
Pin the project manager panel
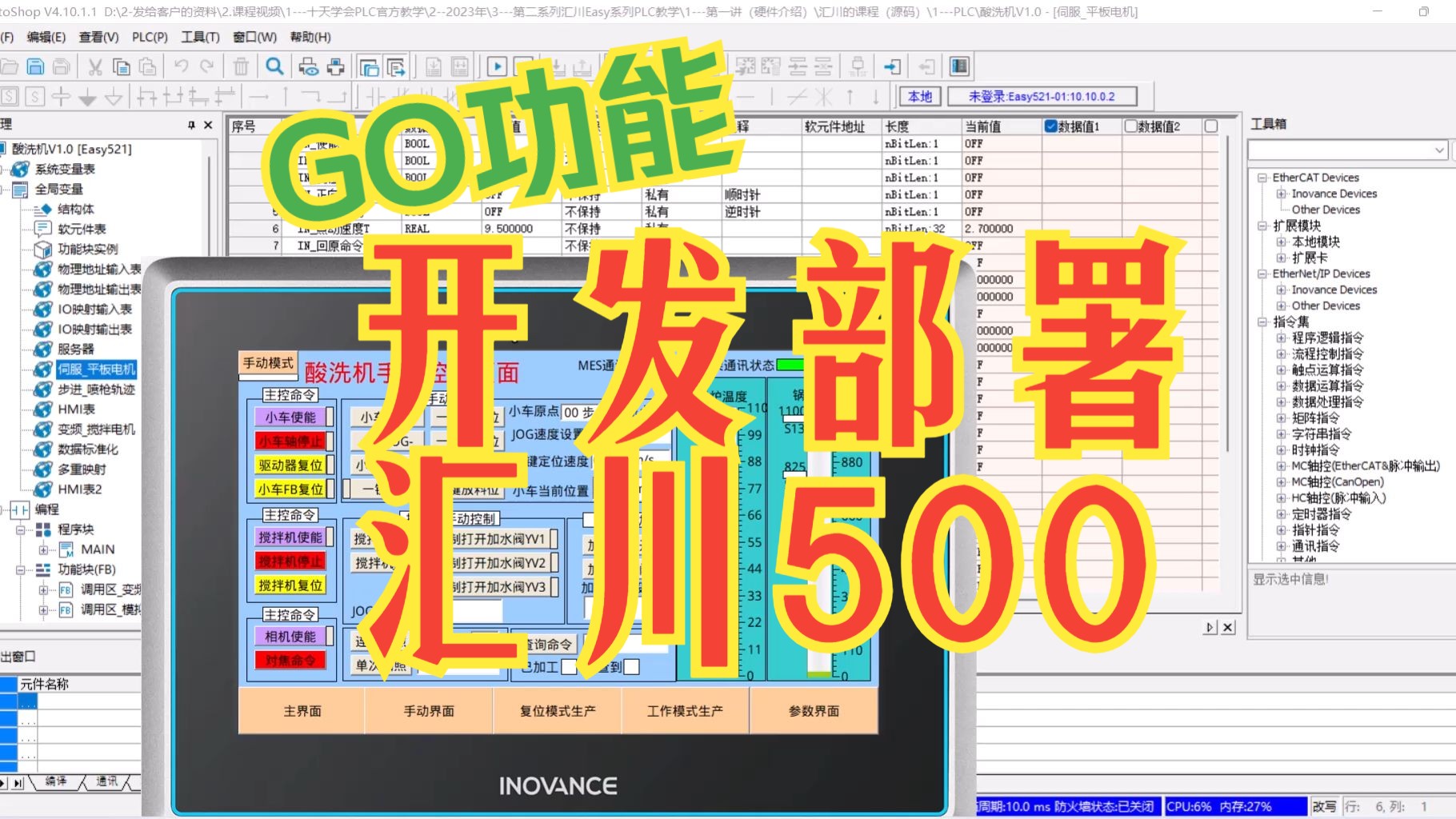pos(191,125)
